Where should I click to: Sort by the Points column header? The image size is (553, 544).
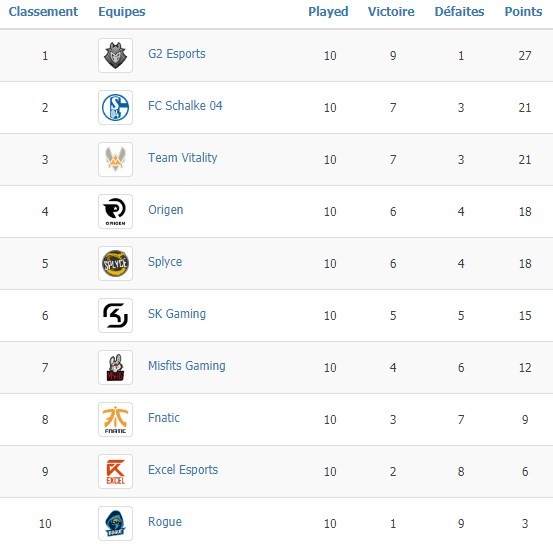tap(523, 12)
